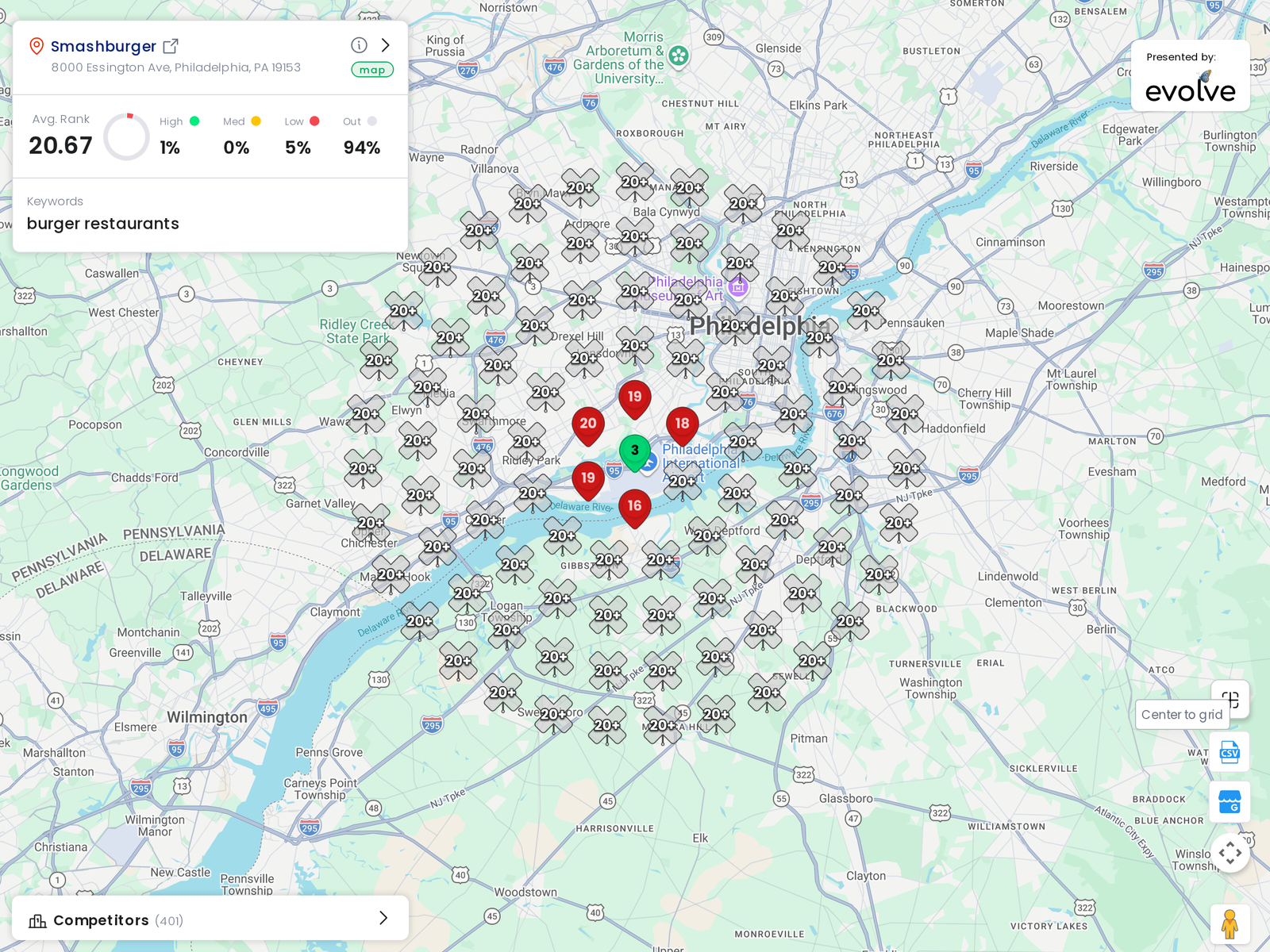Click the info icon beside Smashburger
The height and width of the screenshot is (952, 1270).
tap(359, 45)
